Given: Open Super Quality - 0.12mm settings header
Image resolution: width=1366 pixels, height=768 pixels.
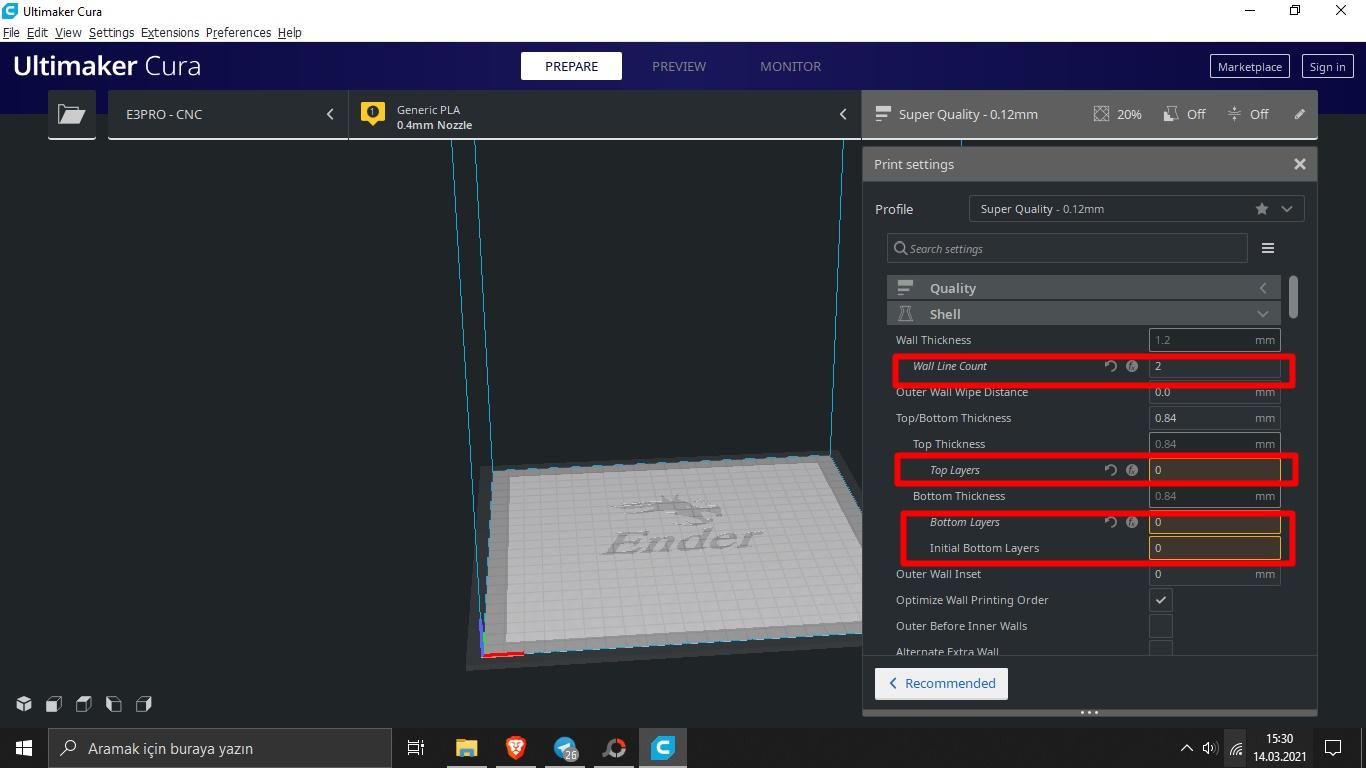Looking at the screenshot, I should pos(1089,114).
